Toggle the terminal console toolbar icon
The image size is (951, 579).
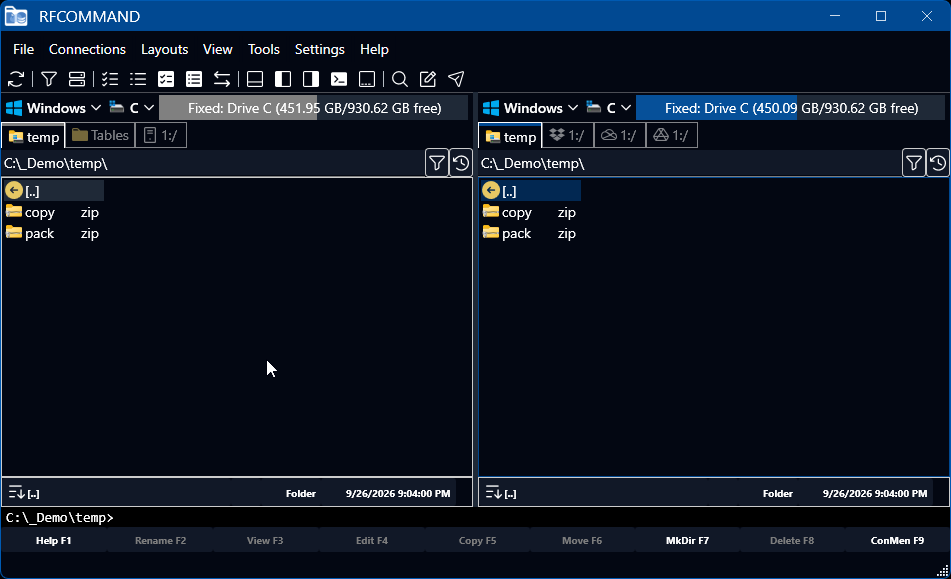pos(339,79)
